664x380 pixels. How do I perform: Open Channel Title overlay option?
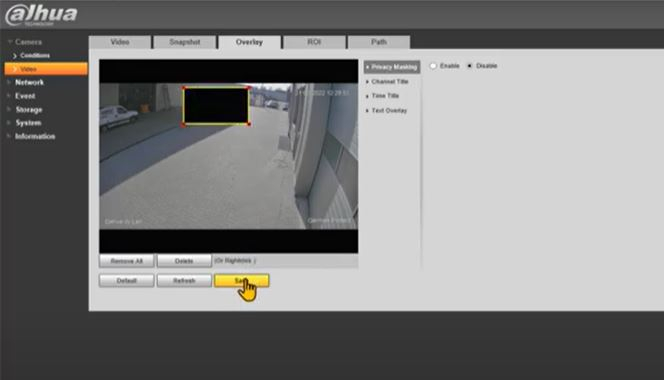click(x=390, y=81)
